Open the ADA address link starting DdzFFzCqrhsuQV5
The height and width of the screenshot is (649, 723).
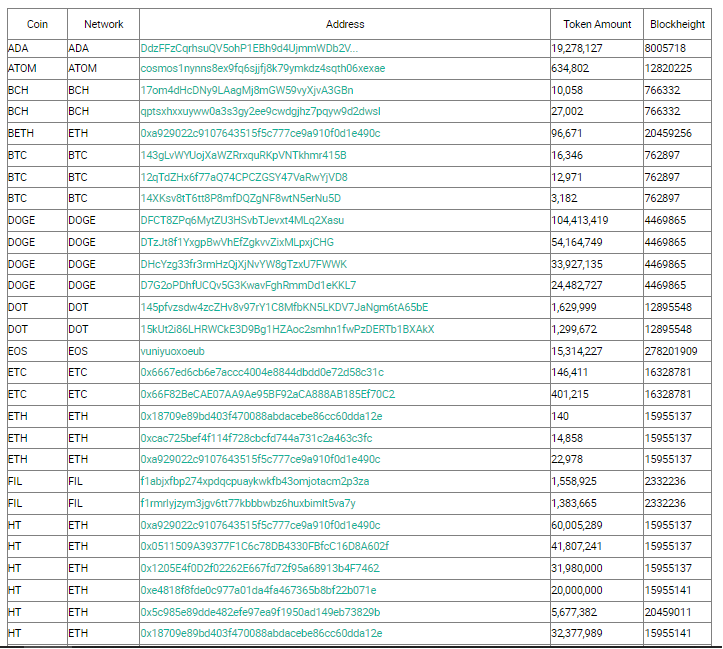[x=249, y=48]
